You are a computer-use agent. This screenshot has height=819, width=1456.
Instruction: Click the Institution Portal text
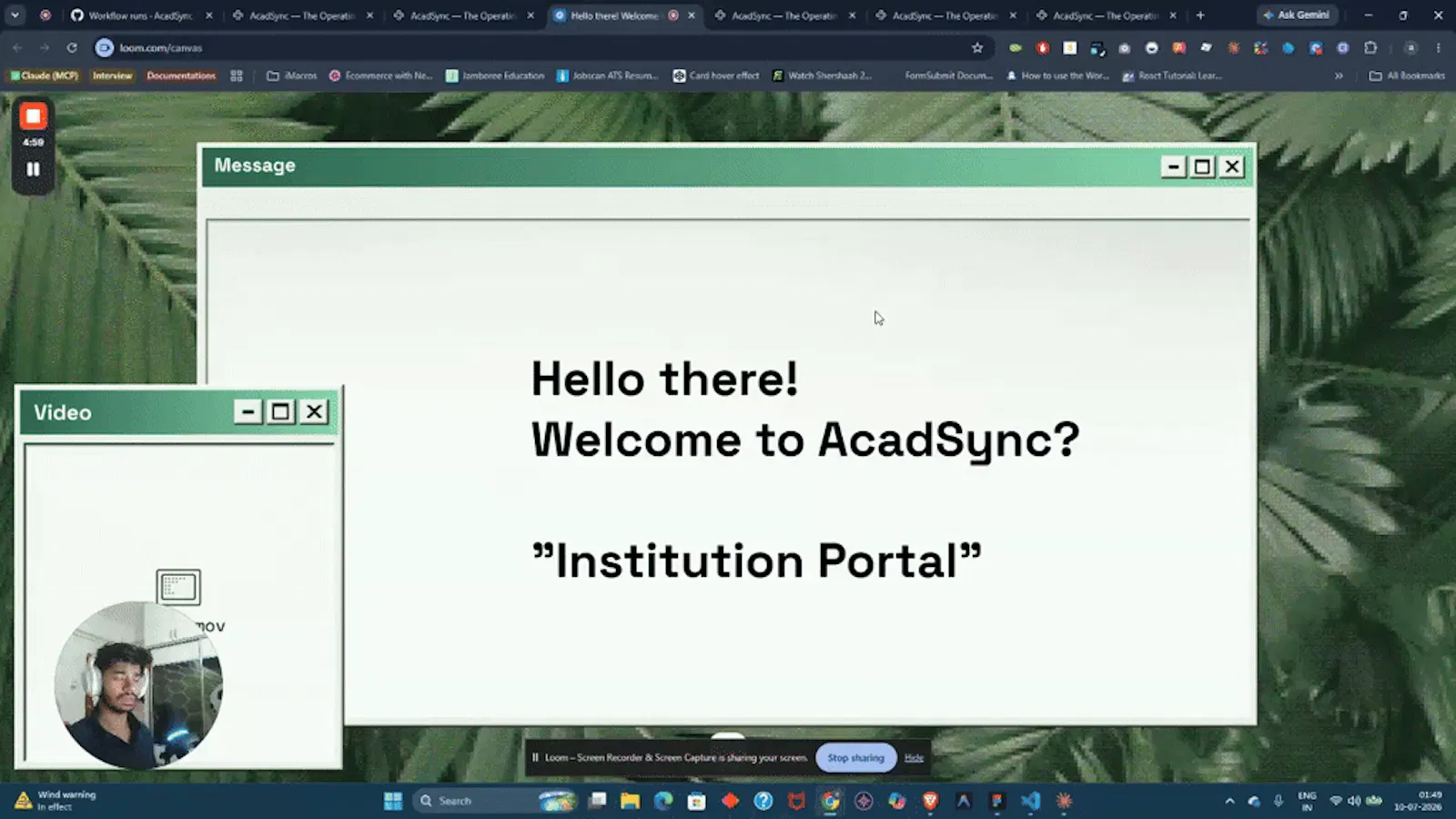[x=757, y=561]
